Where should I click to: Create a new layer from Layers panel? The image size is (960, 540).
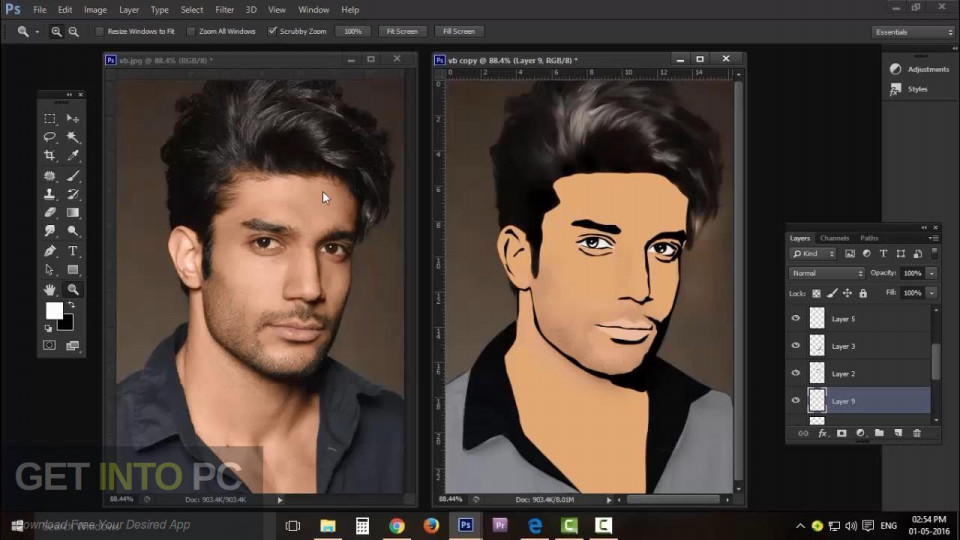click(x=898, y=433)
